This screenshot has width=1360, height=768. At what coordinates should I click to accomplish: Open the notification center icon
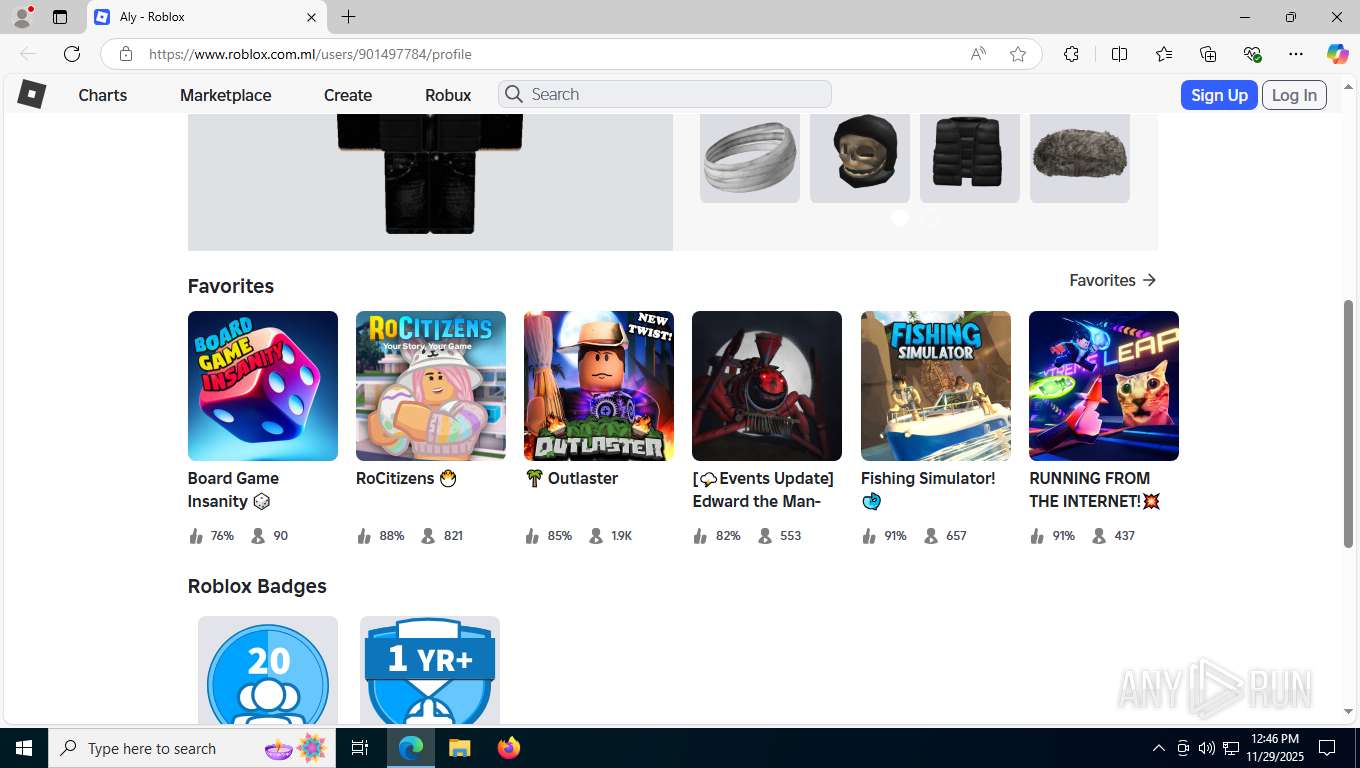coord(1327,748)
